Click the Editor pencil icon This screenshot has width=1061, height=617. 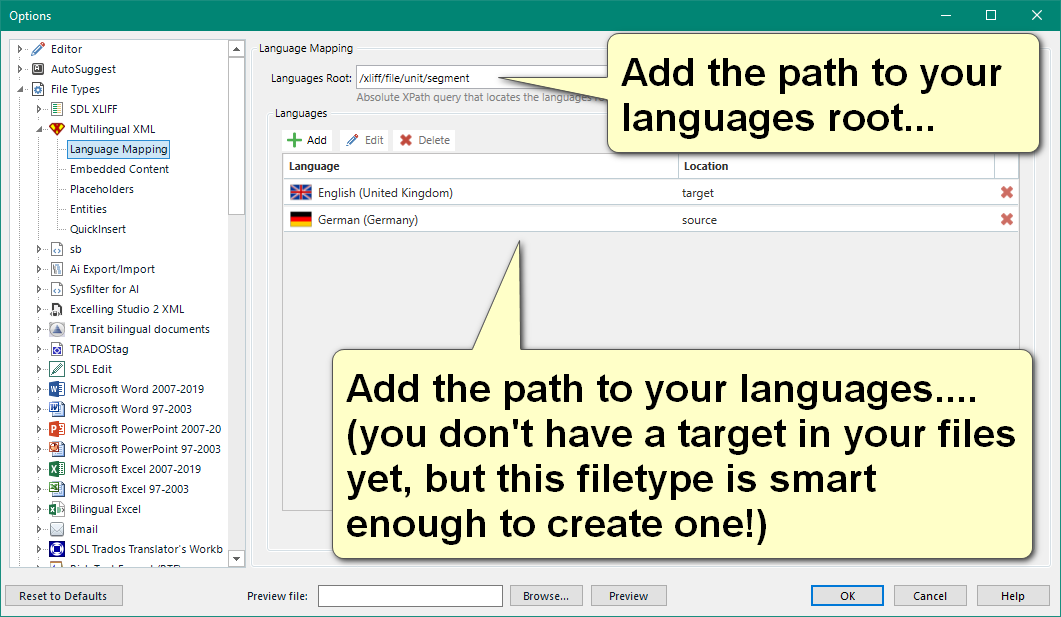pos(39,49)
